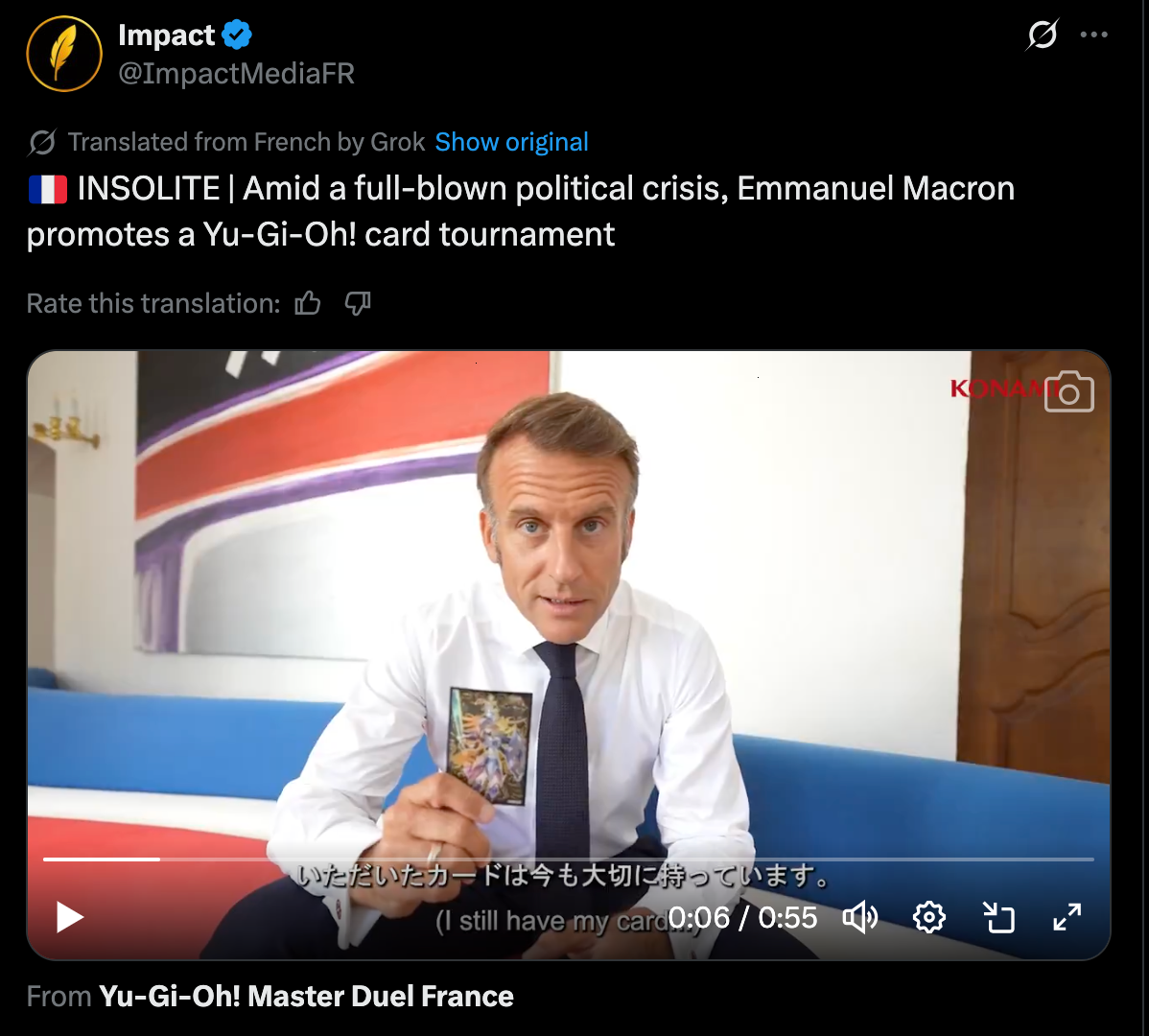Open video settings gear
This screenshot has height=1036, width=1149.
(929, 917)
